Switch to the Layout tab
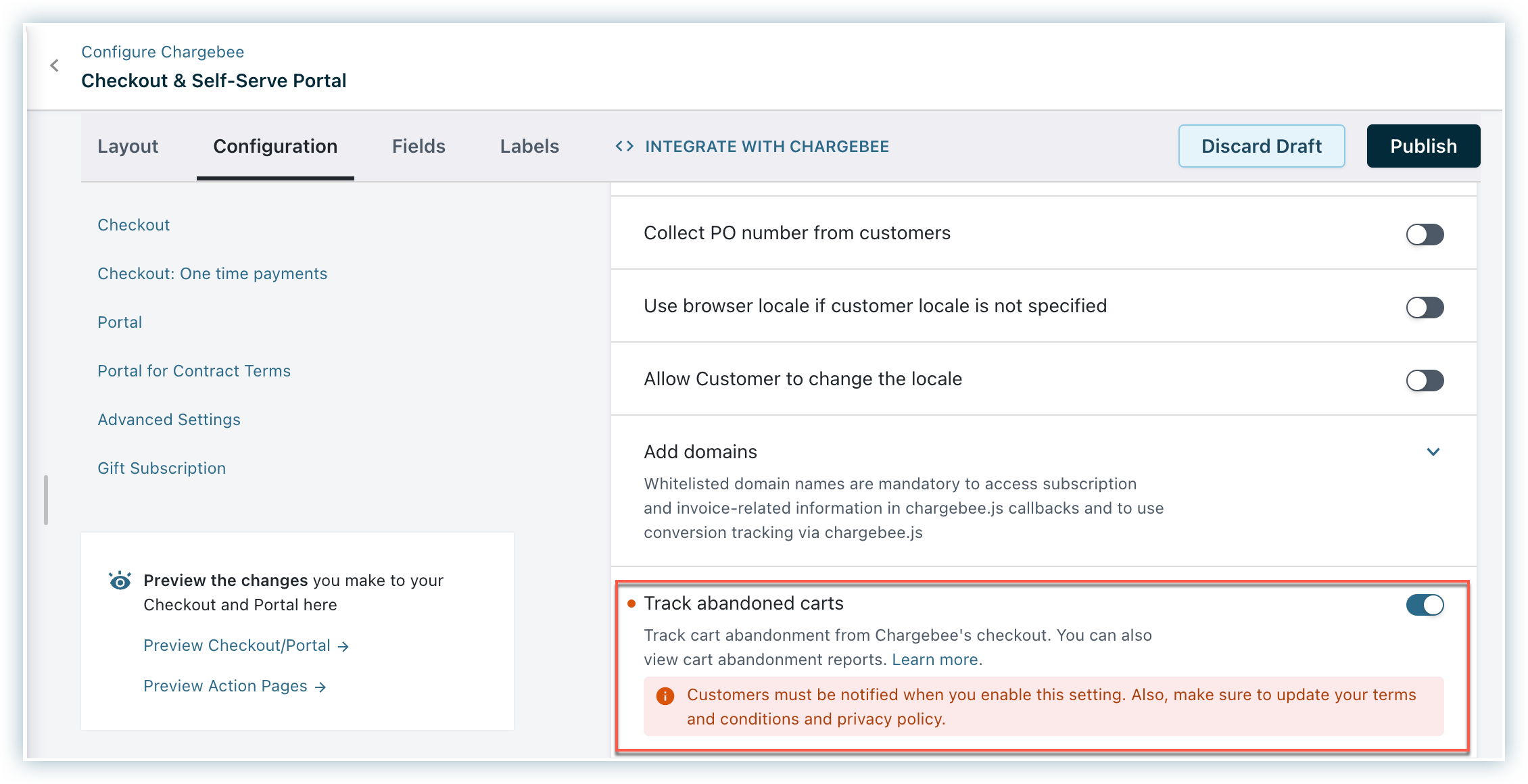 coord(128,147)
